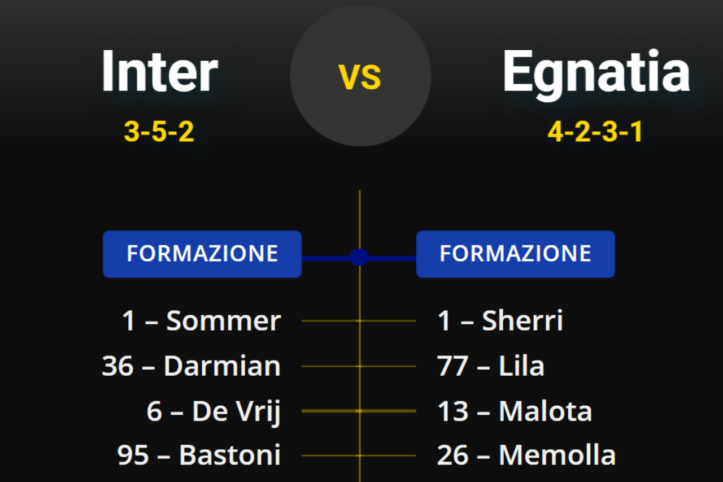723x482 pixels.
Task: Select goalkeeper 1 – Sherri
Action: coord(500,321)
